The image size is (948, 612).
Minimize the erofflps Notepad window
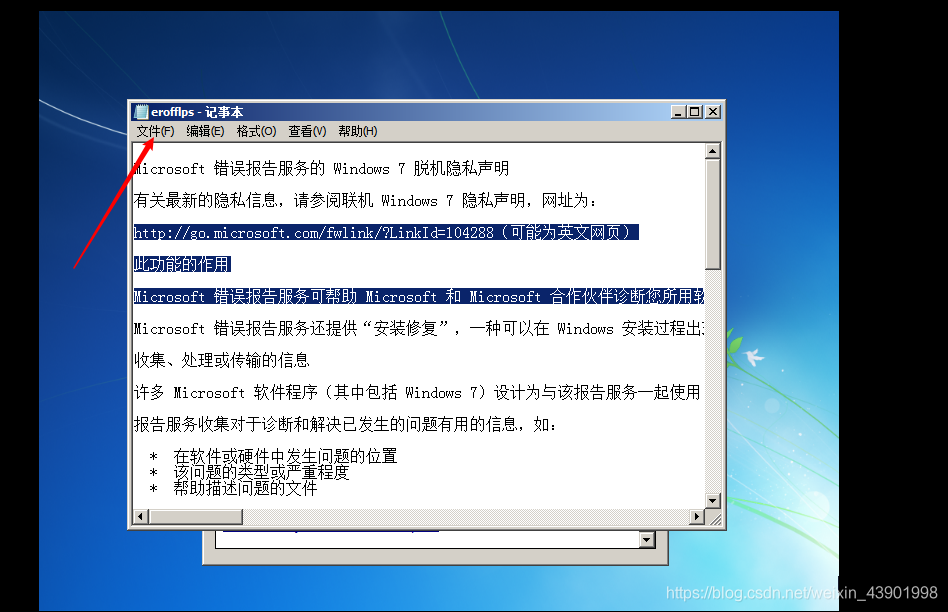(678, 112)
